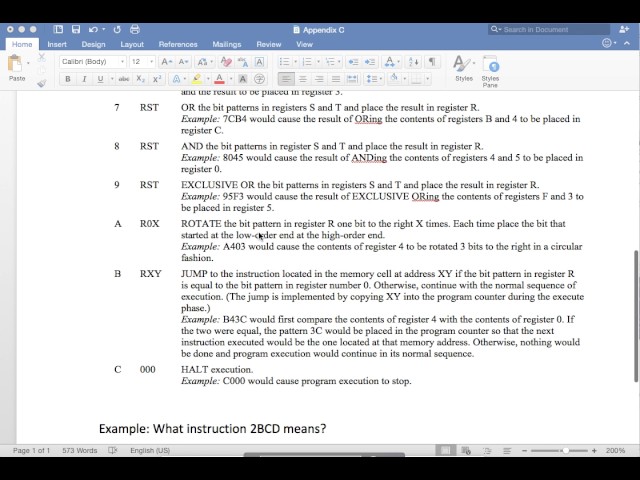Click the vertical scrollbar thumb
640x480 pixels.
[636, 316]
